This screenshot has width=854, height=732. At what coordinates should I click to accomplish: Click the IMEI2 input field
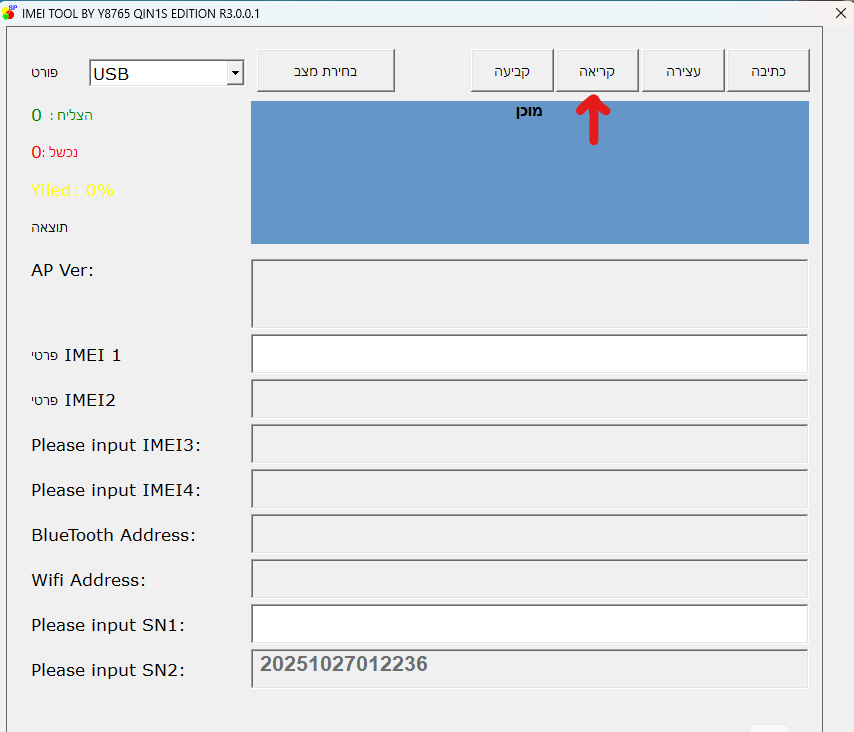point(529,398)
